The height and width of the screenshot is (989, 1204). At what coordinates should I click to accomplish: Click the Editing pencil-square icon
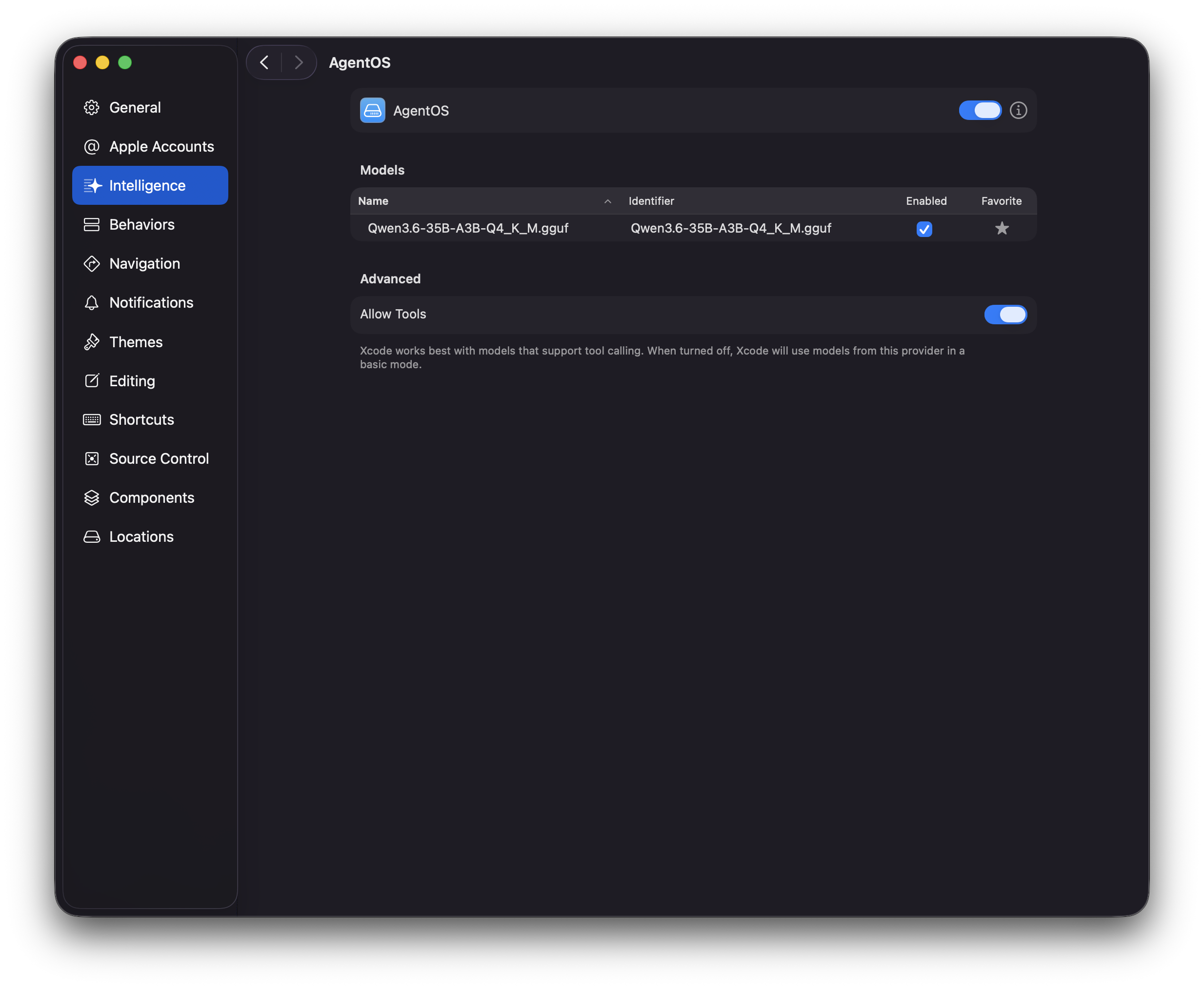coord(92,380)
